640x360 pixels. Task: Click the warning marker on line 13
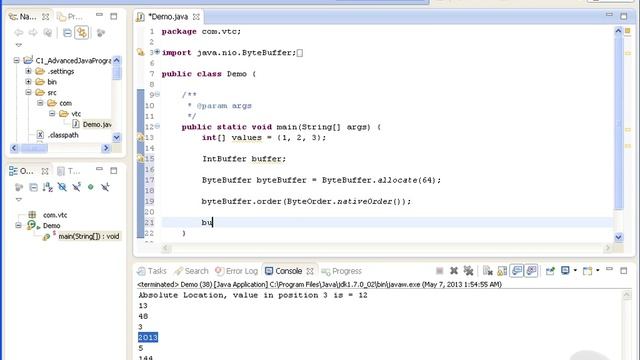click(140, 137)
